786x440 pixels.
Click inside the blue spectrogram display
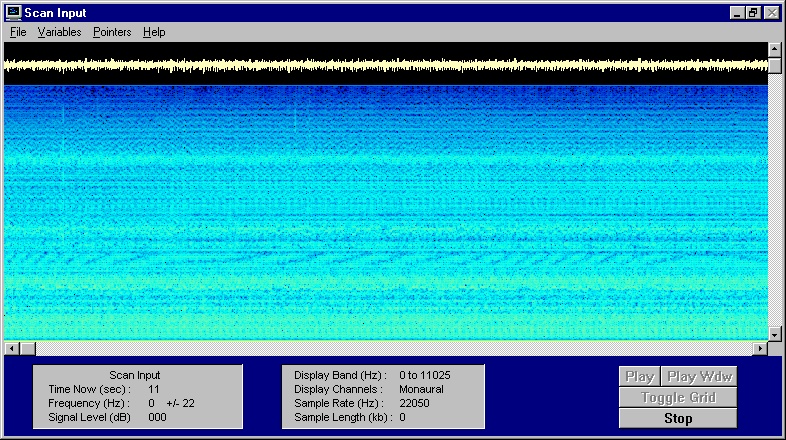385,210
